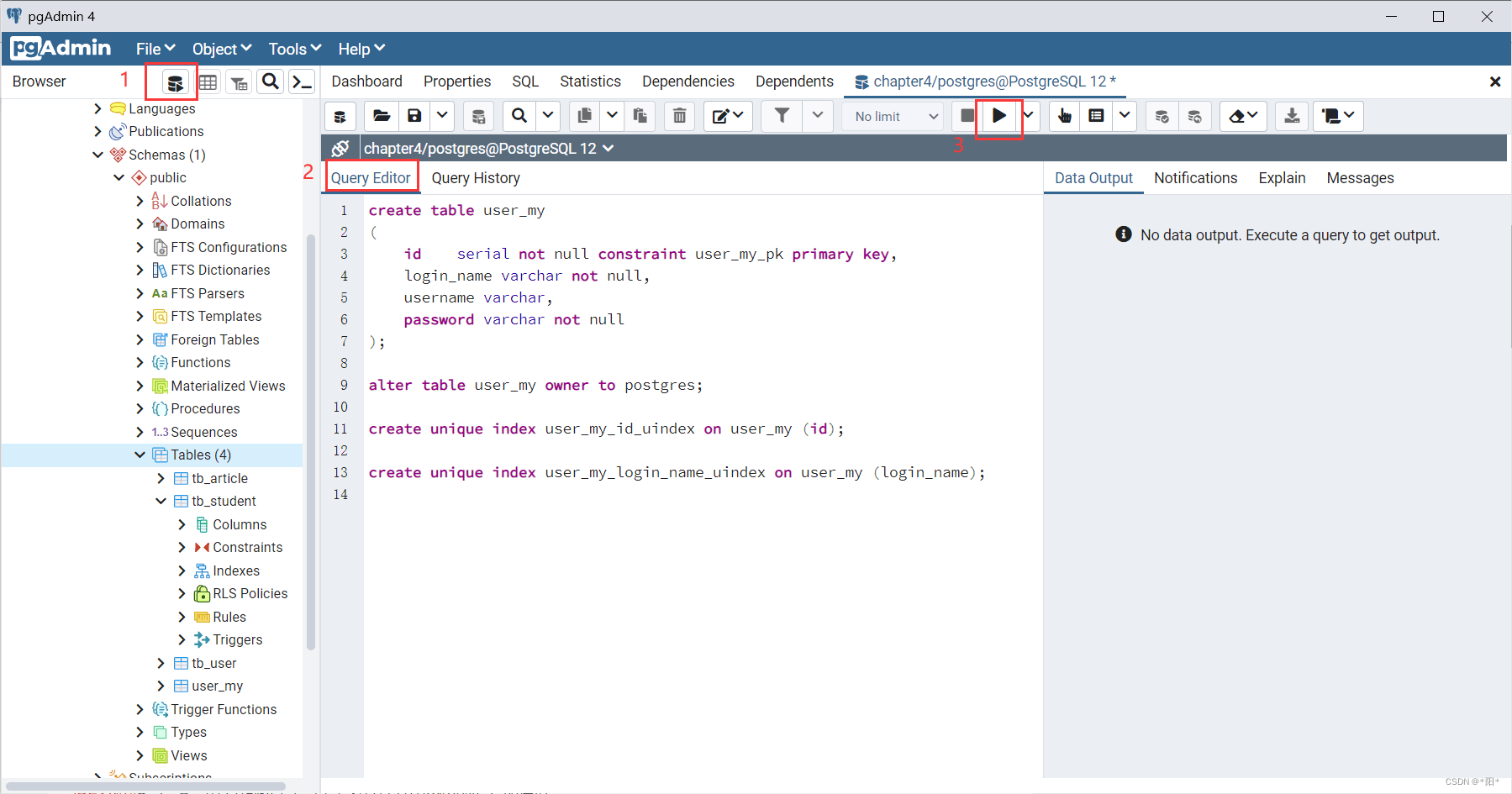The height and width of the screenshot is (794, 1512).
Task: Click line 13 in the SQL editor
Action: [677, 472]
